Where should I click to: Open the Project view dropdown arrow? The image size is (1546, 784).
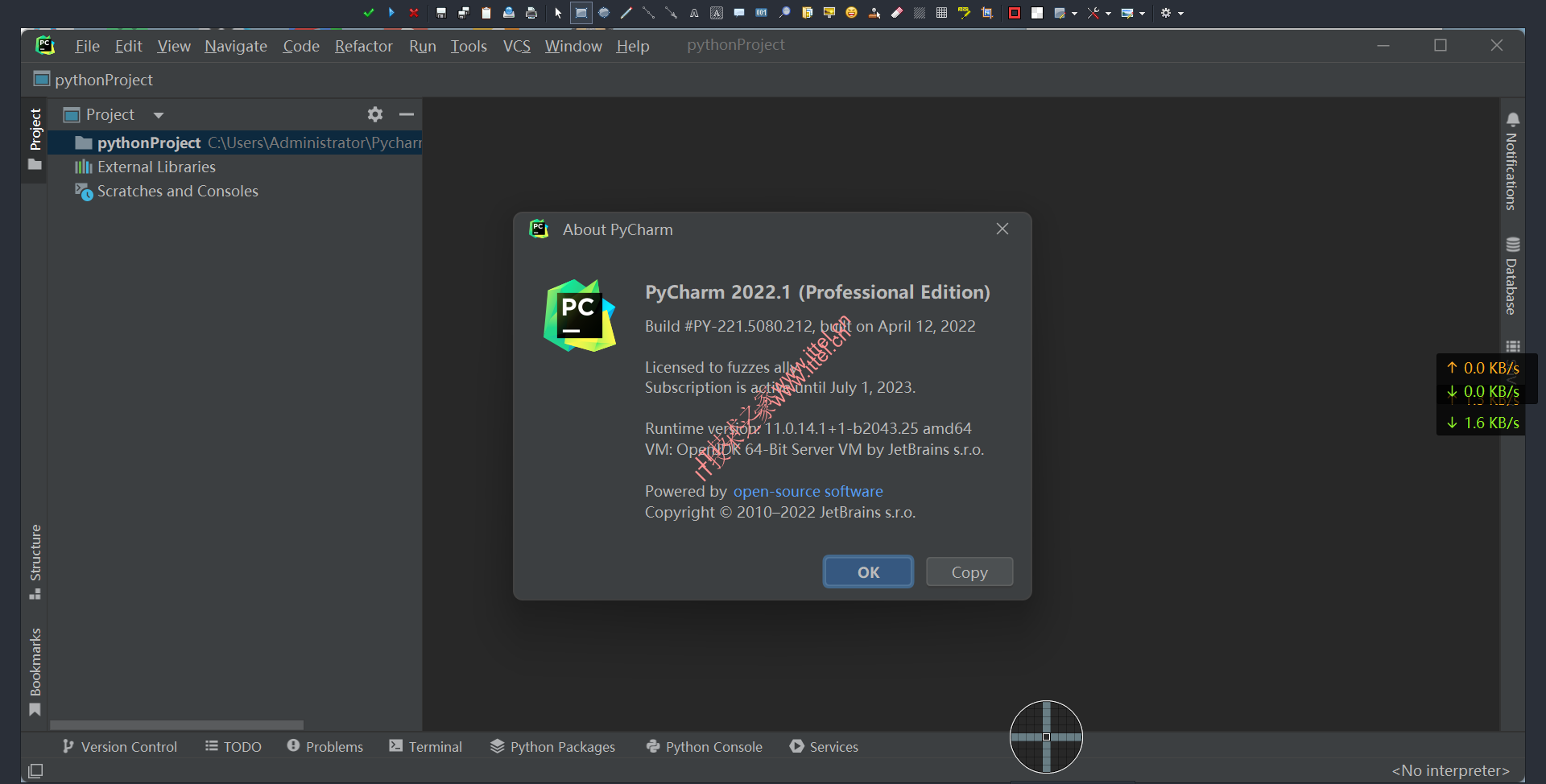(x=159, y=115)
